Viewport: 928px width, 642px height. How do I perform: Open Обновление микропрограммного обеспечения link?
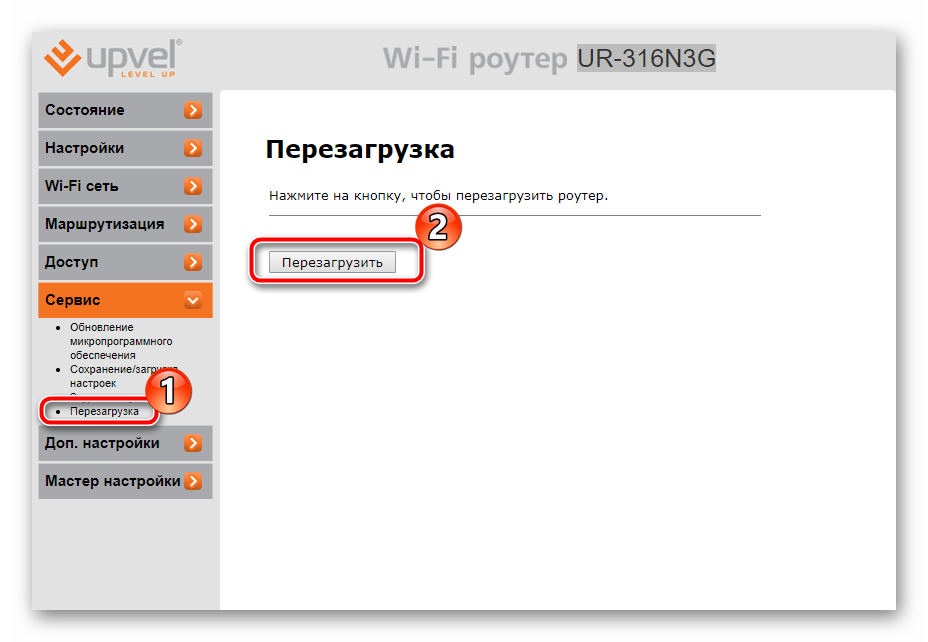click(x=121, y=341)
